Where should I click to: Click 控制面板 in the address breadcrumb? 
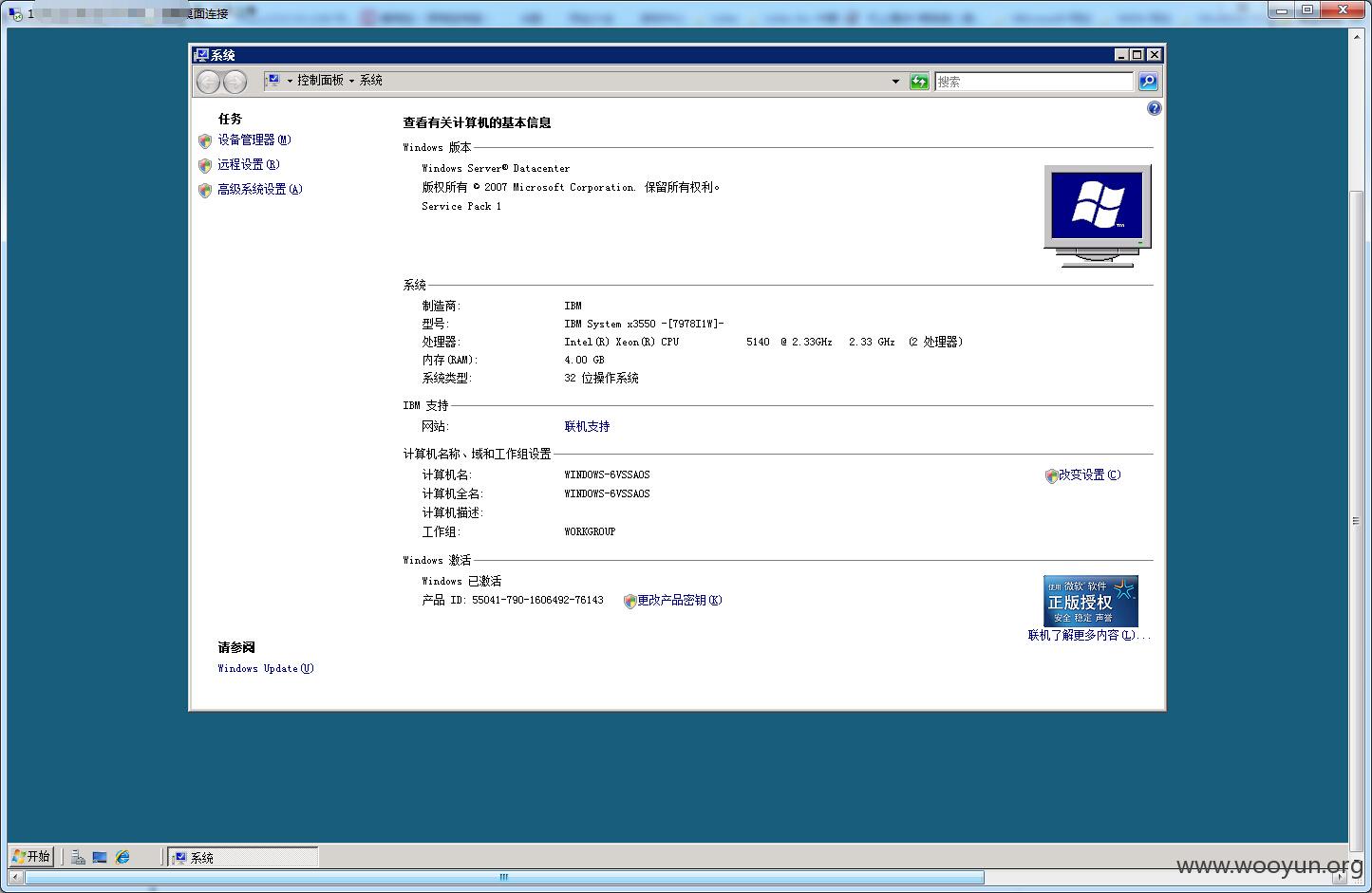320,81
